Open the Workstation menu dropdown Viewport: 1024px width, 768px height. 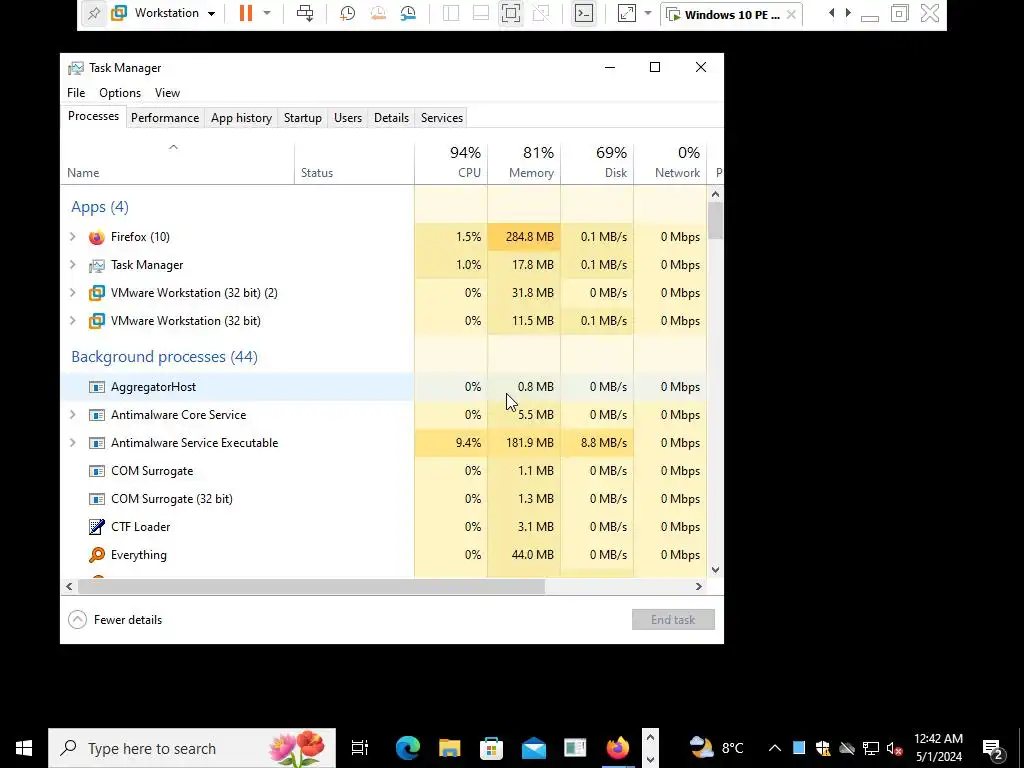[163, 13]
